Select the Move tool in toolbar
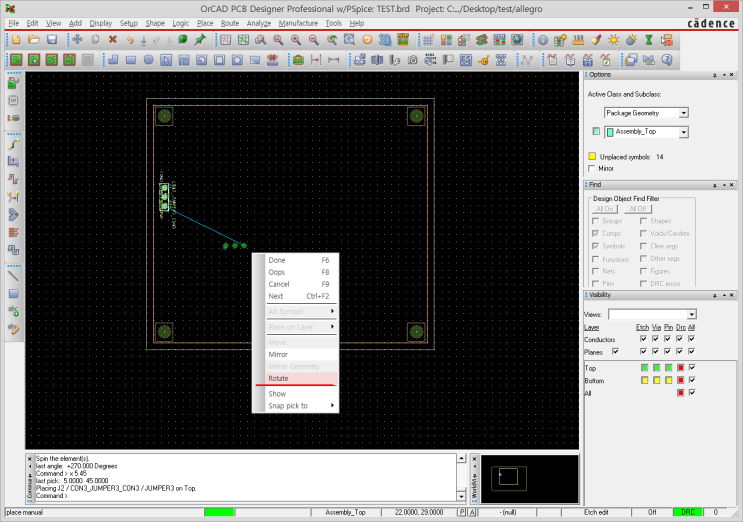 tap(77, 40)
